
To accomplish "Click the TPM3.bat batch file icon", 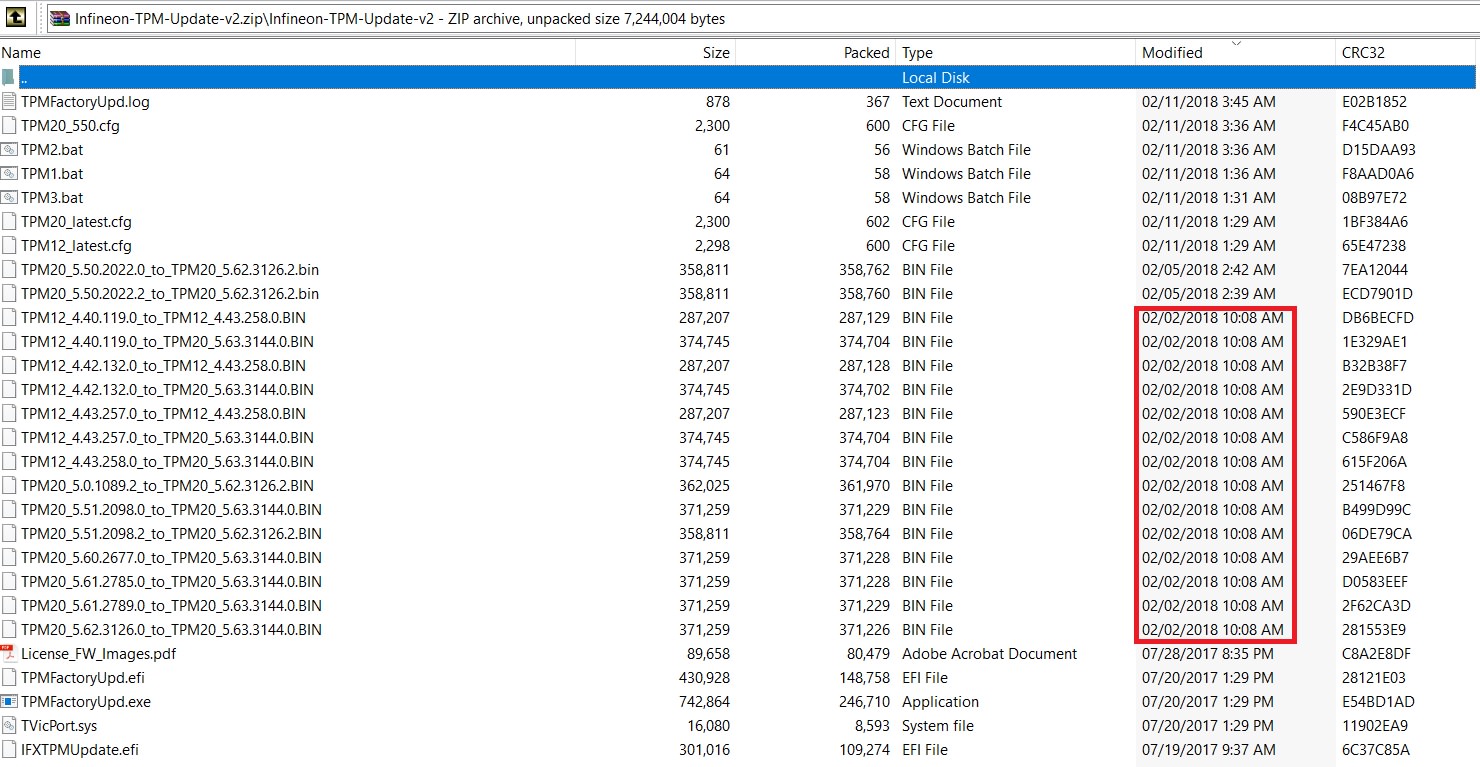I will pyautogui.click(x=9, y=198).
